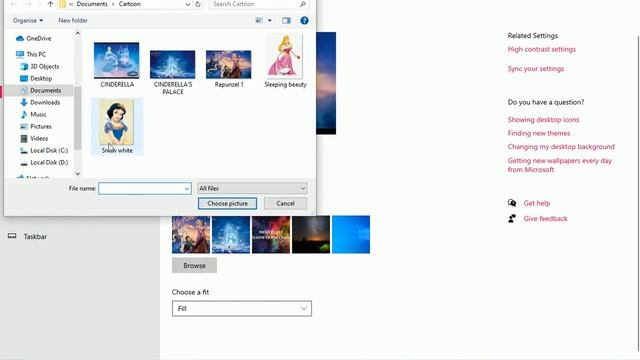The height and width of the screenshot is (360, 640).
Task: Click Give feedback link
Action: click(545, 219)
